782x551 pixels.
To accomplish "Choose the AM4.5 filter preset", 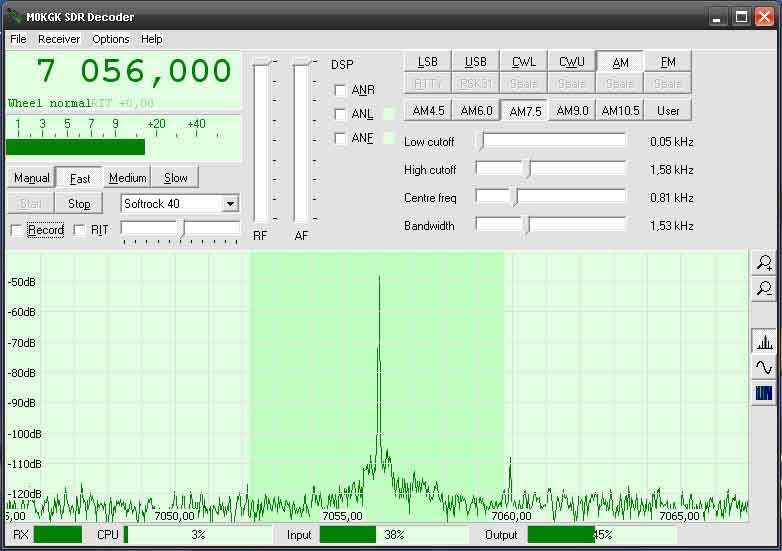I will pos(428,111).
